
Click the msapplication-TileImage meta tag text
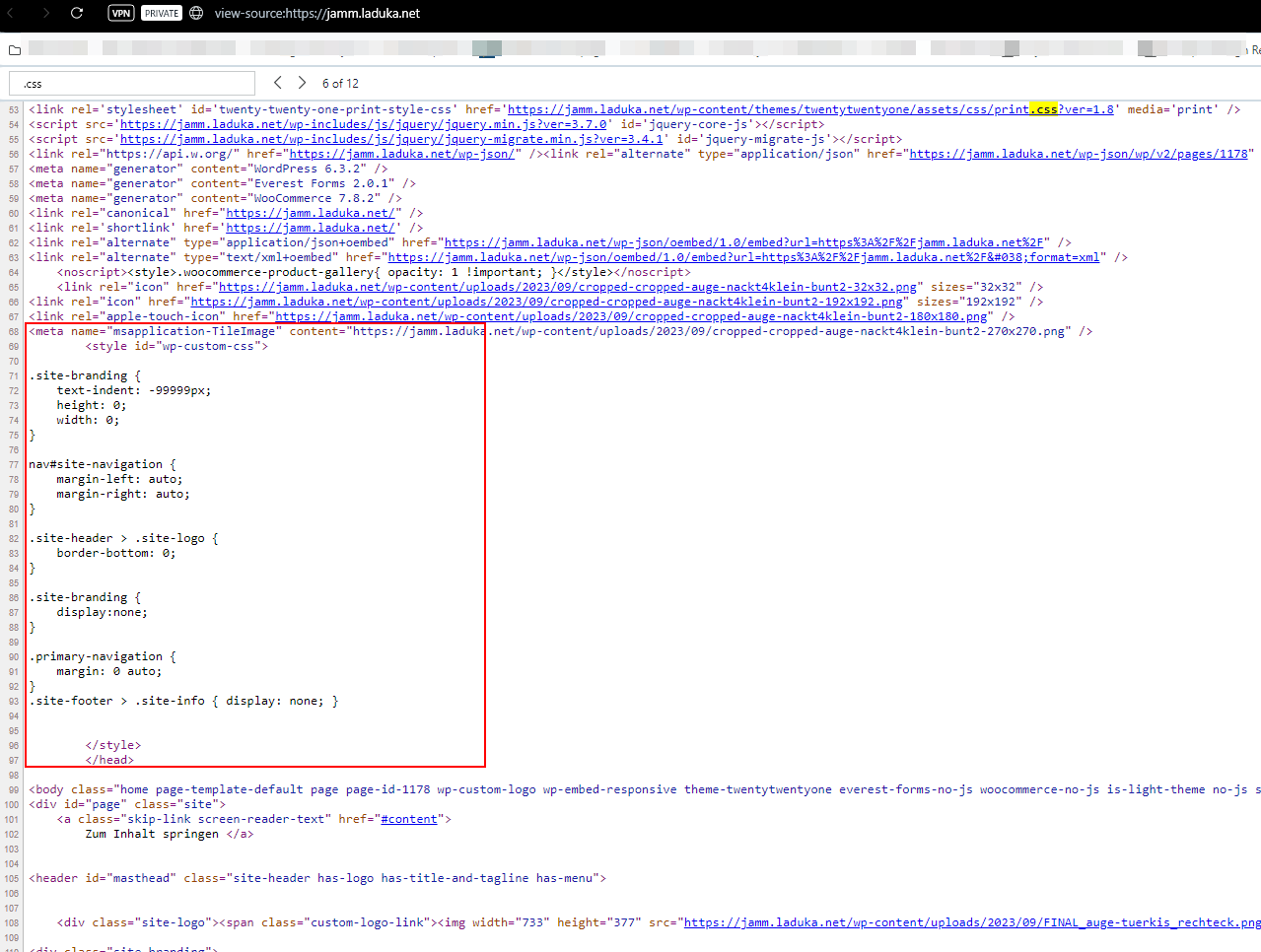pos(560,331)
